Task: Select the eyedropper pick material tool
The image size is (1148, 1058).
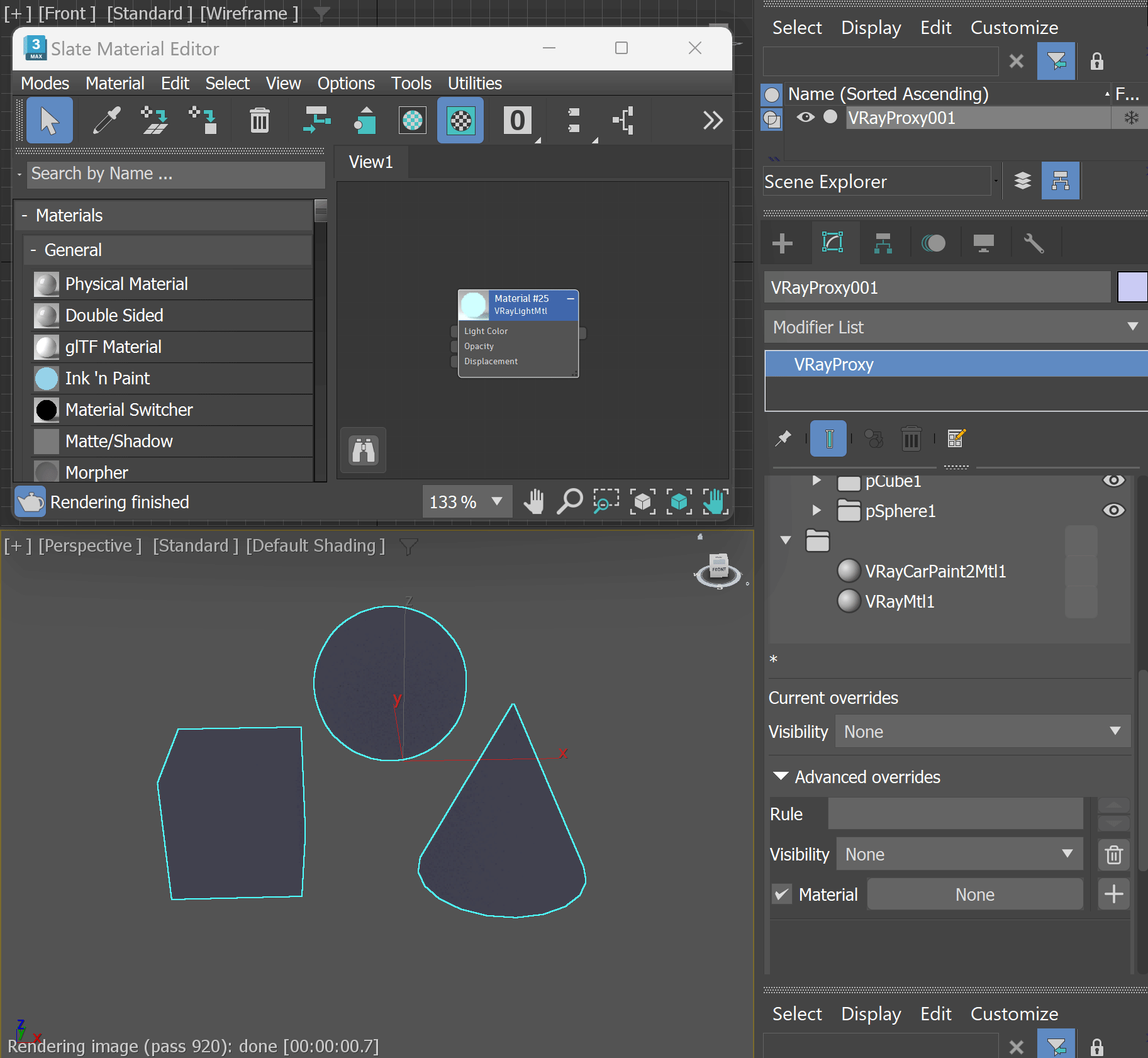Action: click(x=106, y=120)
